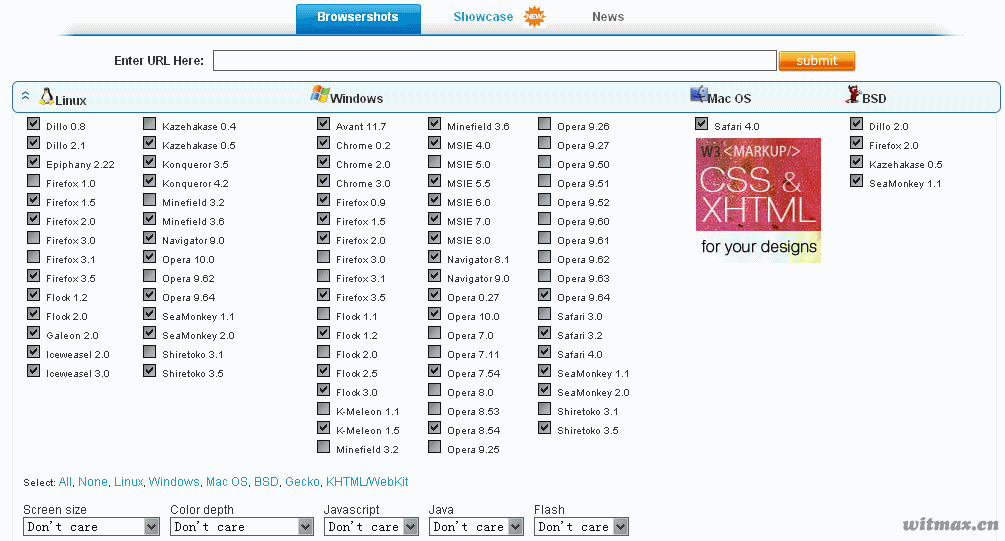This screenshot has width=1005, height=541.
Task: Uncheck MSIE 8.0
Action: point(435,237)
